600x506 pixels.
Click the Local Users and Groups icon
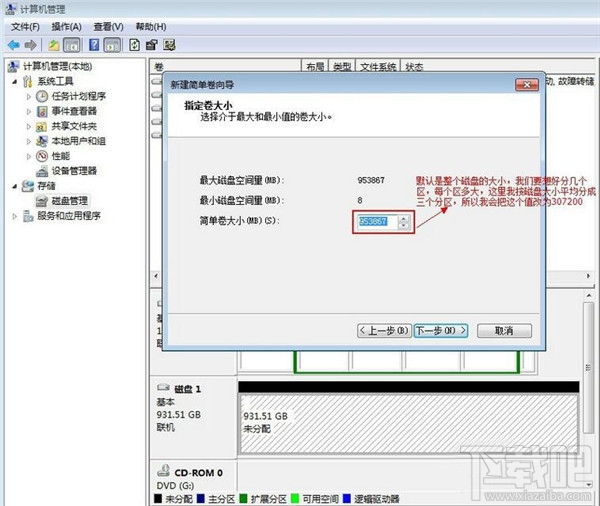41,141
